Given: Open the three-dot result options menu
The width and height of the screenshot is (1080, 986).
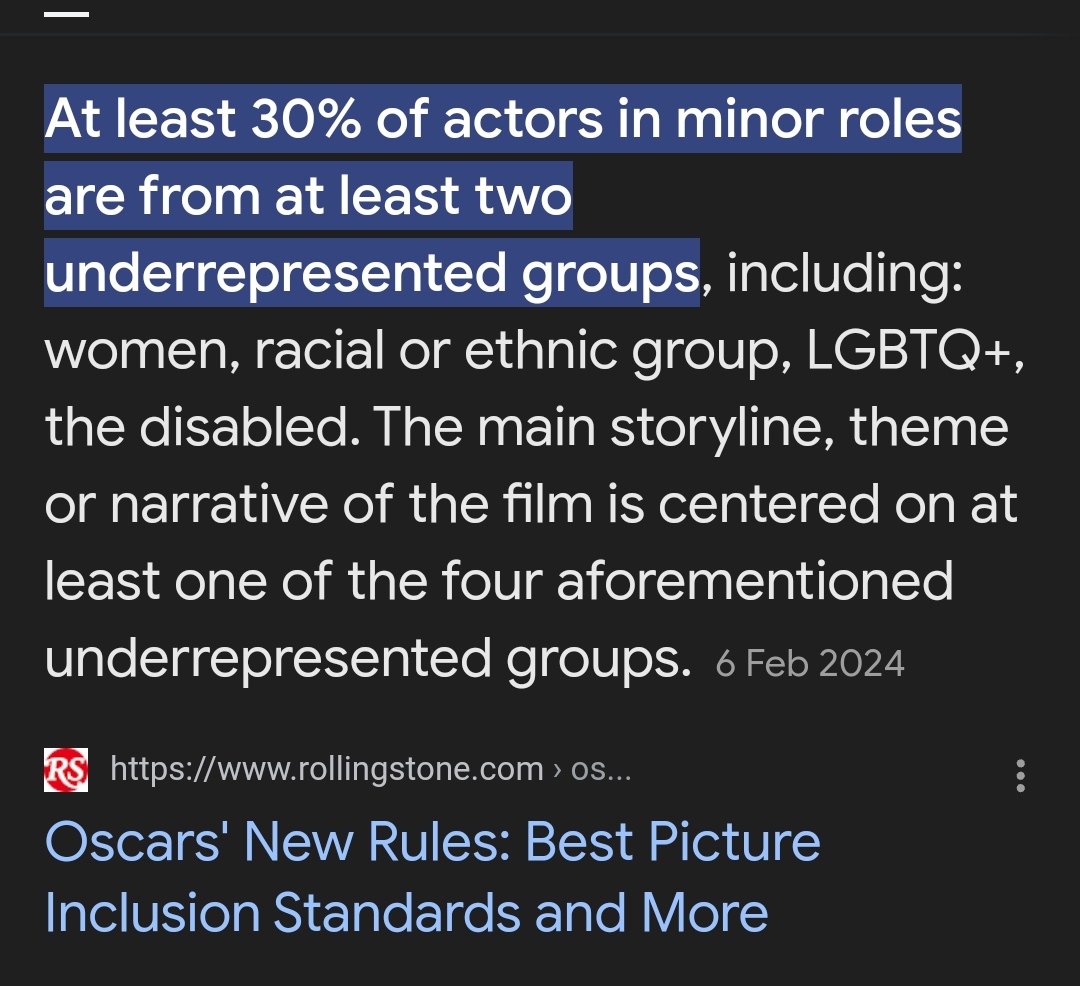Looking at the screenshot, I should click(x=1020, y=776).
